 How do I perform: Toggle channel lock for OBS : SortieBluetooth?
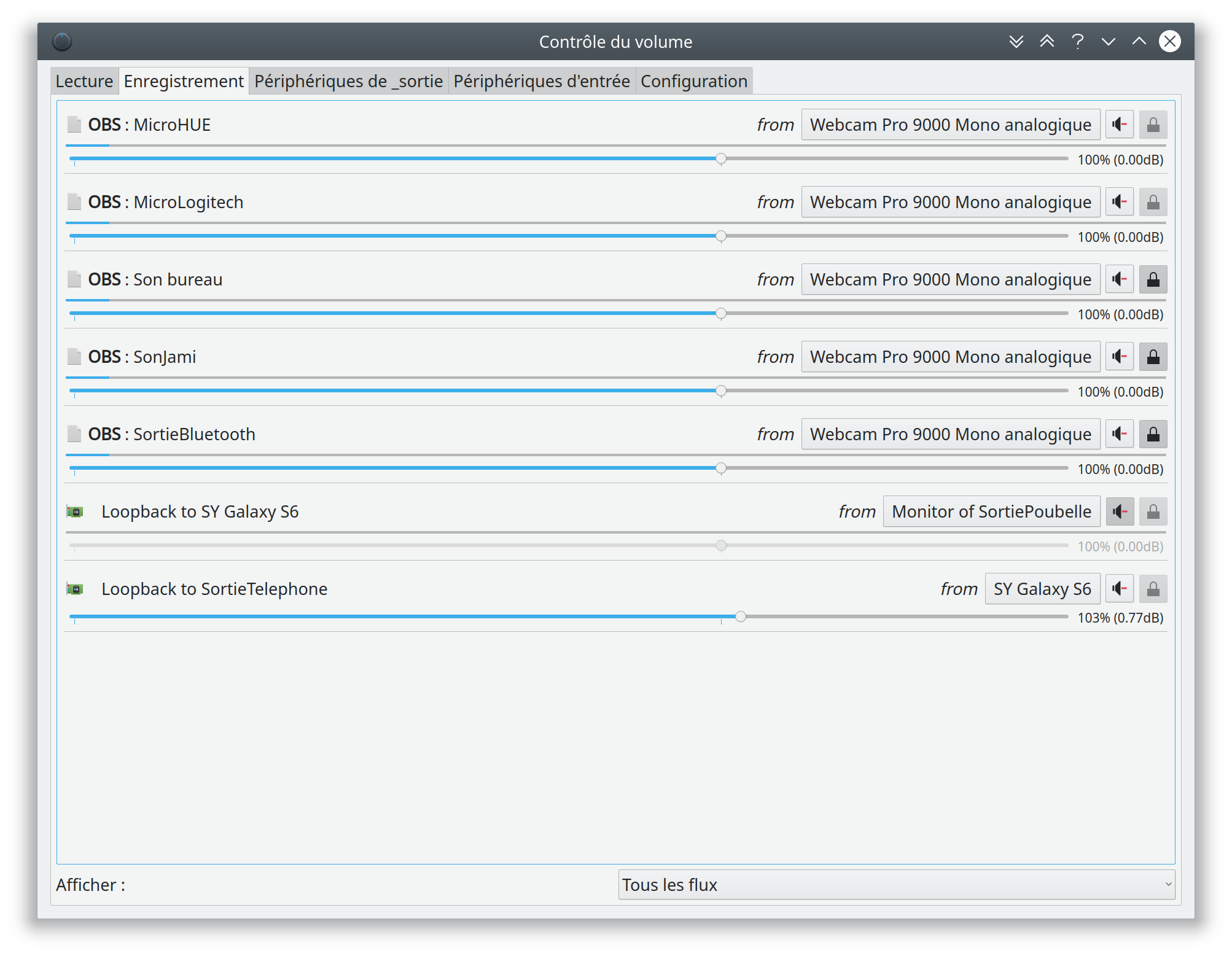[1153, 433]
